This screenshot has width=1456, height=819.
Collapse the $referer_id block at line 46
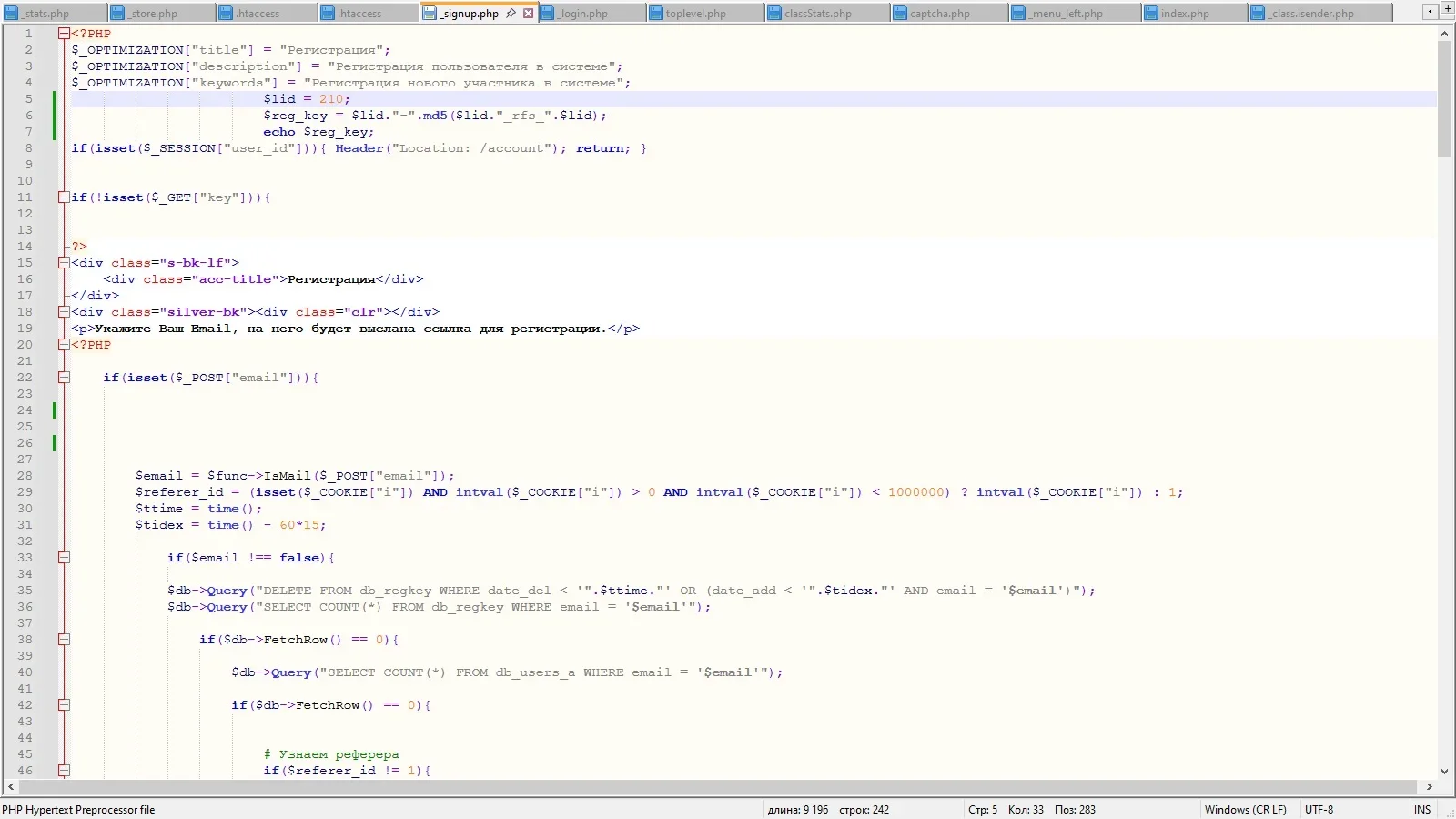[64, 771]
